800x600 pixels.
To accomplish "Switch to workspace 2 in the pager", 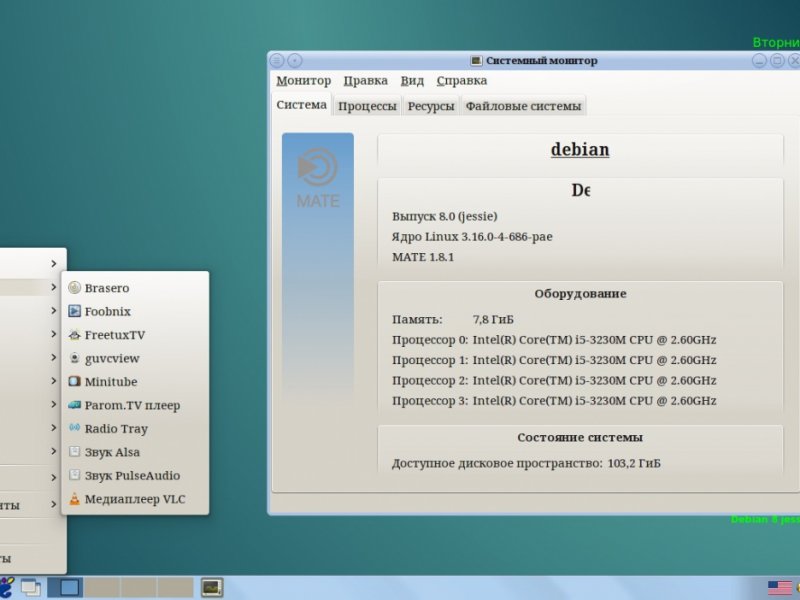I will coord(102,587).
